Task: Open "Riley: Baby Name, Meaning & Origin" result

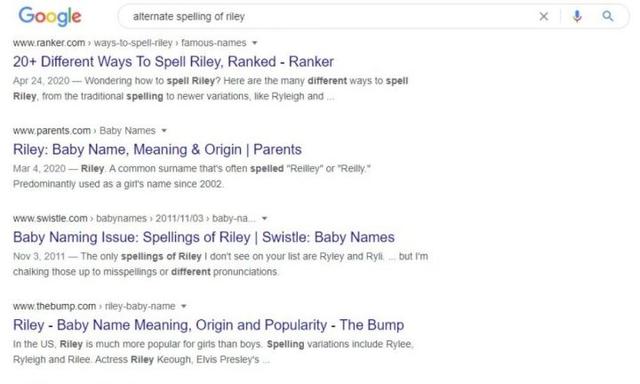Action: pos(157,149)
